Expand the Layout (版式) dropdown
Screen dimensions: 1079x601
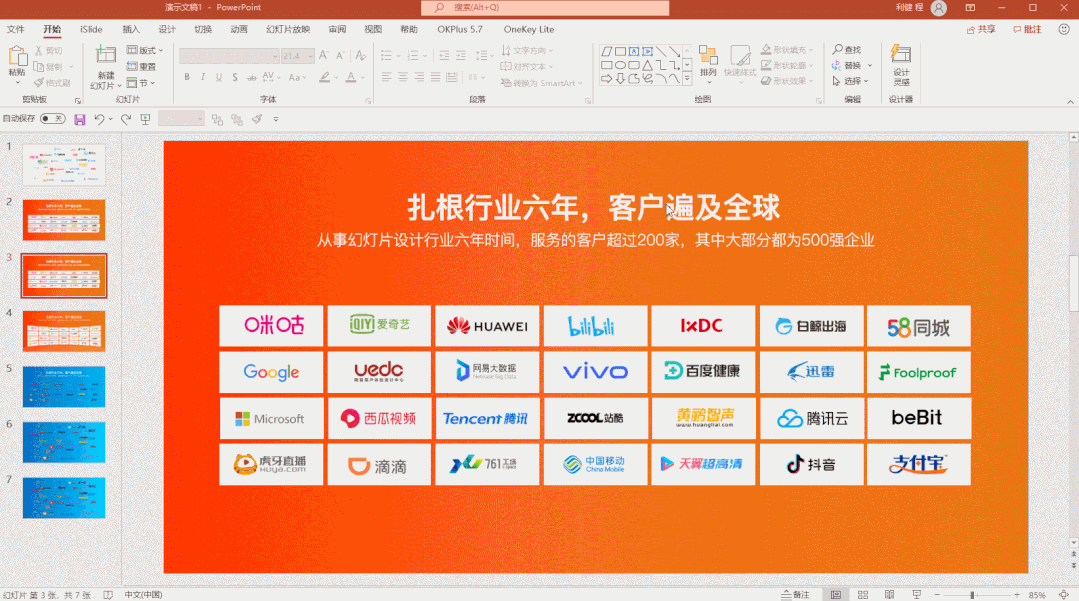point(145,50)
